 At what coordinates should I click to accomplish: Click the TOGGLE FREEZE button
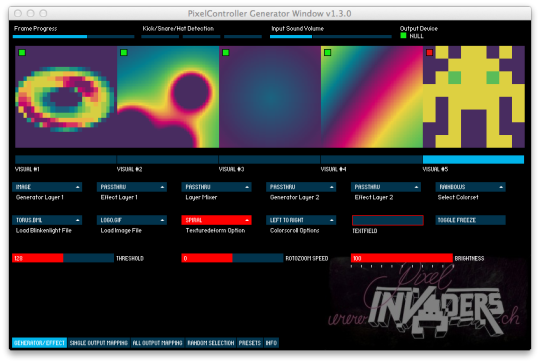pyautogui.click(x=470, y=220)
